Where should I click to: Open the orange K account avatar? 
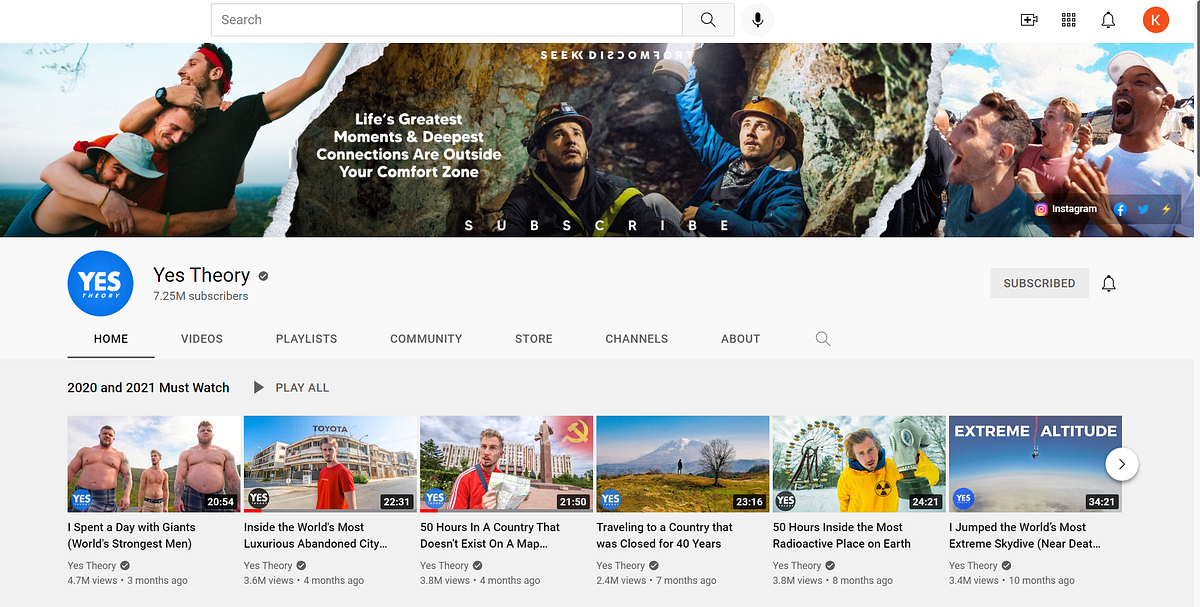coord(1156,20)
